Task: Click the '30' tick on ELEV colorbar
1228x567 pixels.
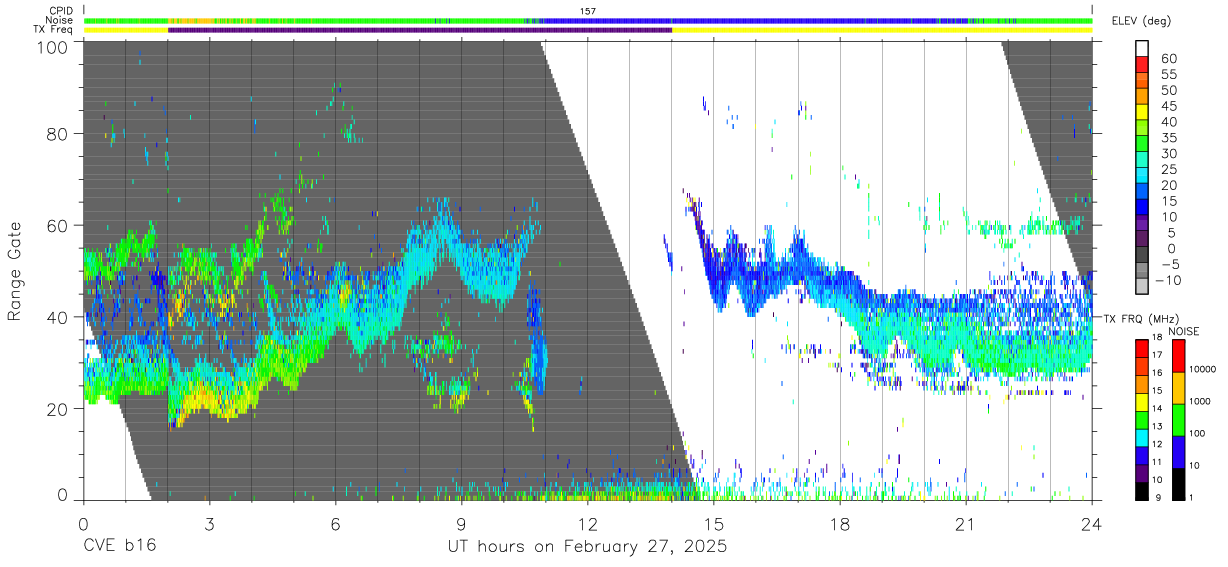Action: click(1168, 154)
